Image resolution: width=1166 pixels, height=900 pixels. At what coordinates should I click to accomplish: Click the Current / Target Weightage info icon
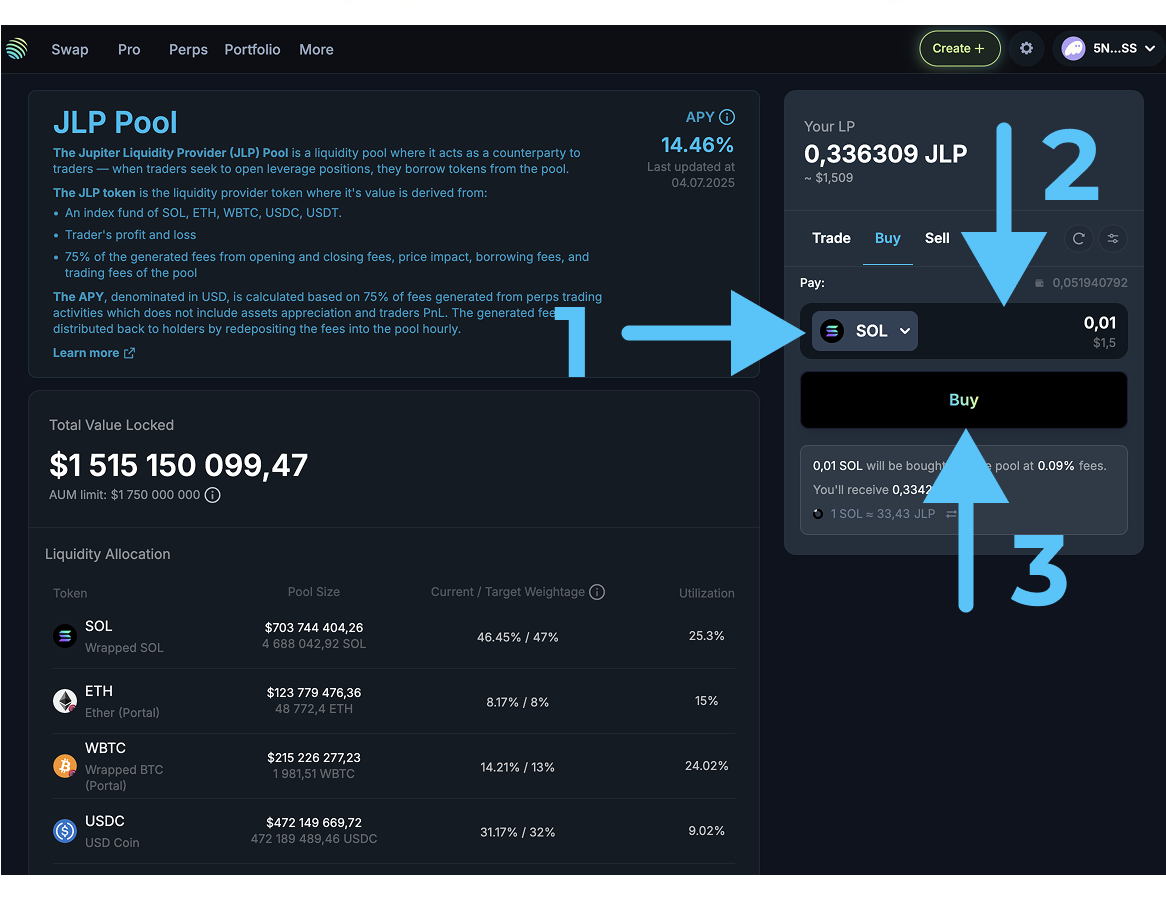597,592
